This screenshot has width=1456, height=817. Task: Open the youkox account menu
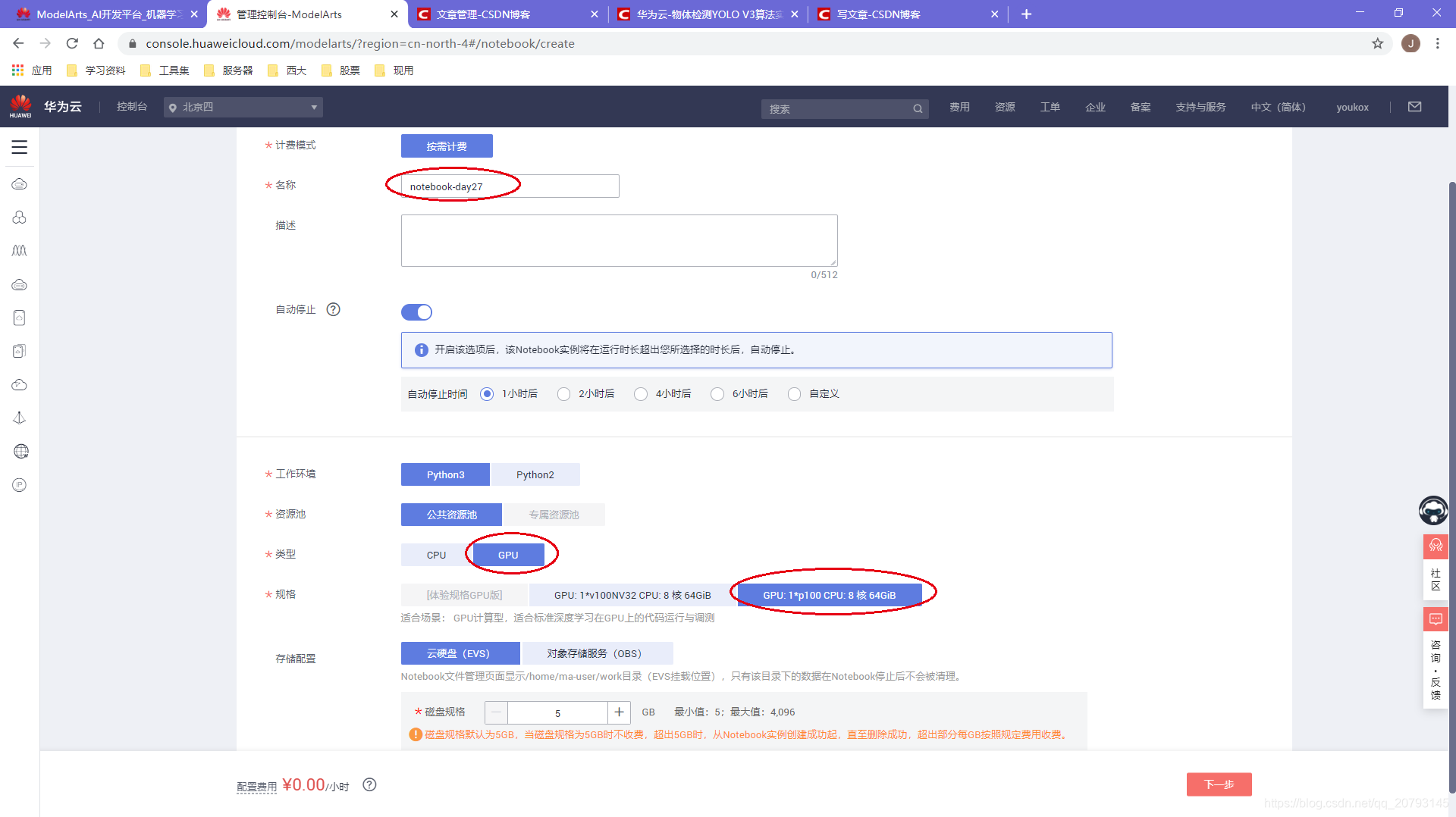point(1352,107)
